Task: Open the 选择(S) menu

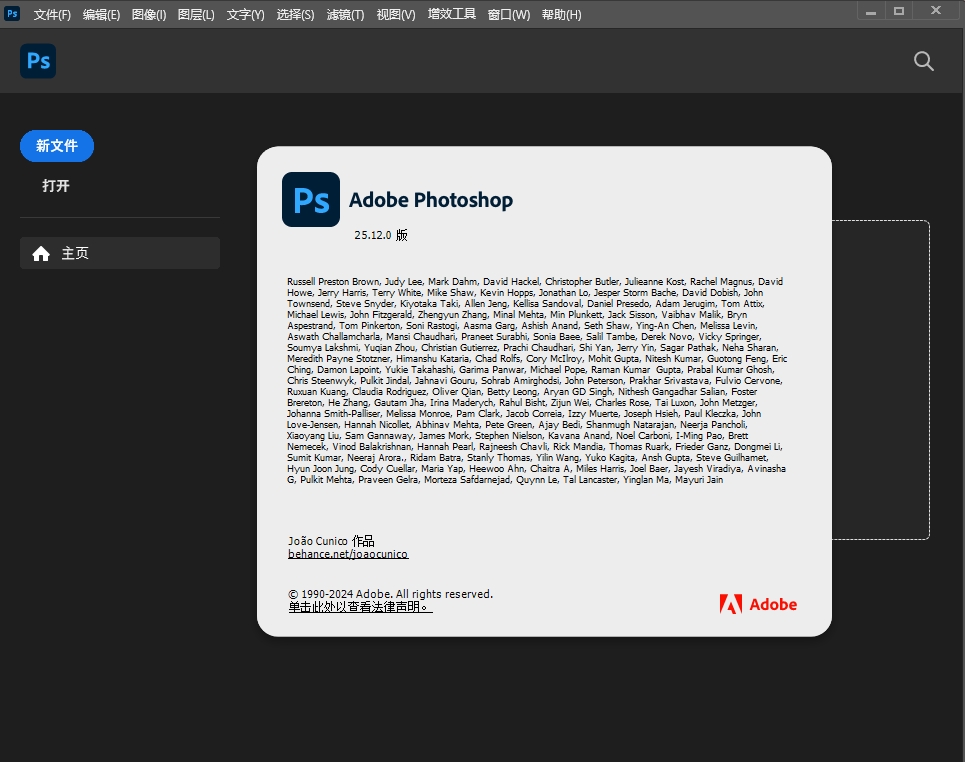Action: pos(295,14)
